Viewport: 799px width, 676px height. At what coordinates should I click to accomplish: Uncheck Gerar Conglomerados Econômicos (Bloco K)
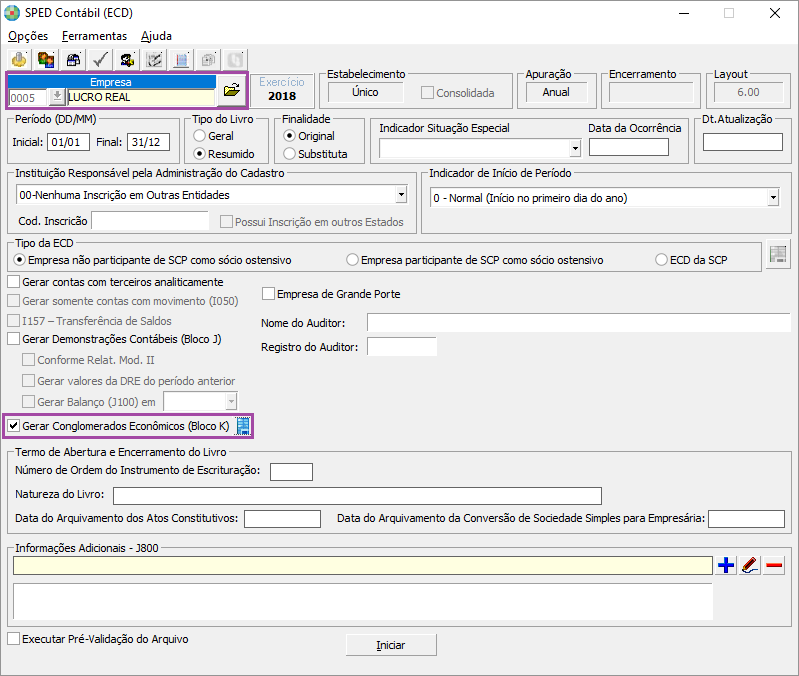point(119,426)
